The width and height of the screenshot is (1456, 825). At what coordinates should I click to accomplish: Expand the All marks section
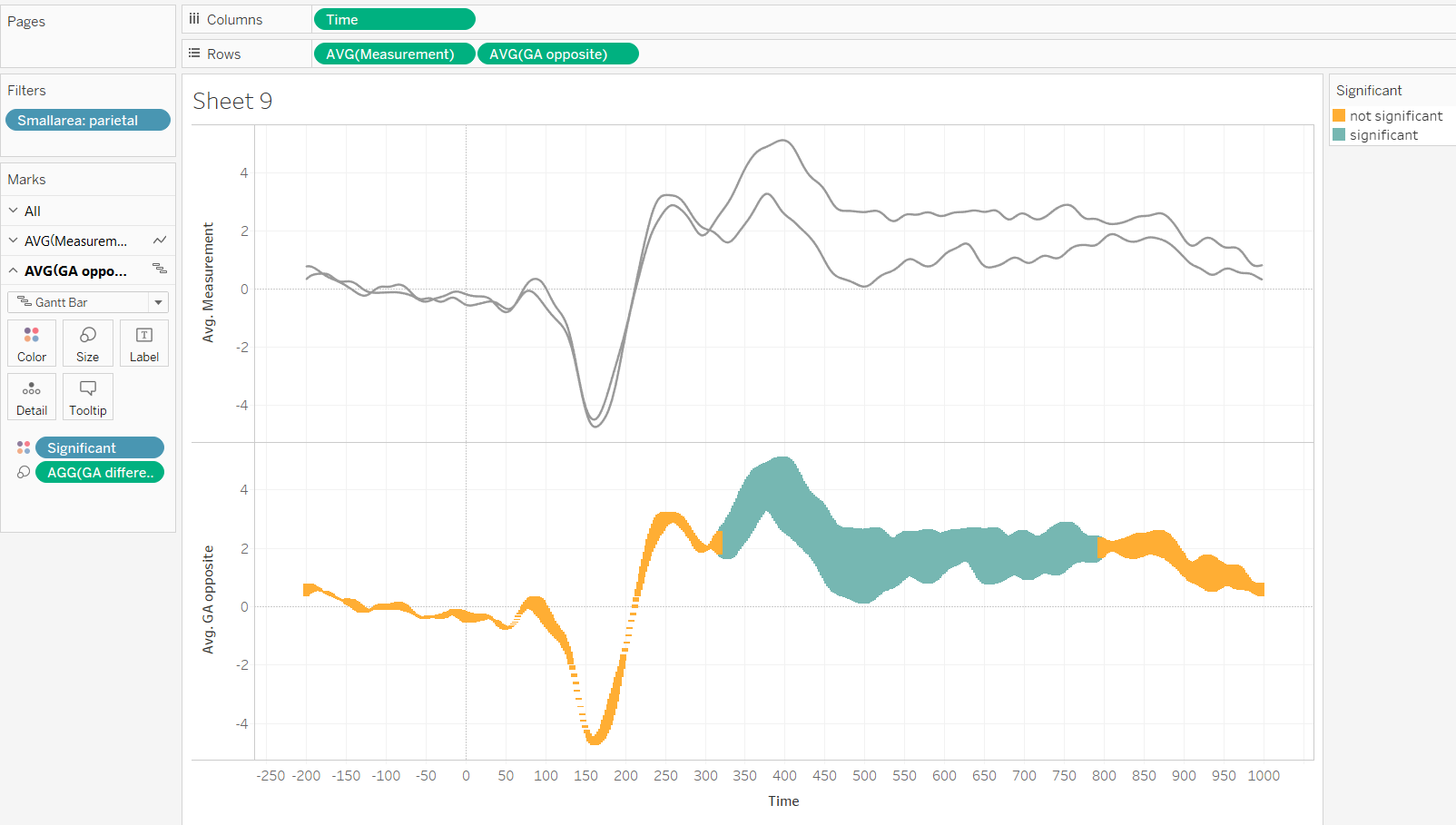point(14,211)
